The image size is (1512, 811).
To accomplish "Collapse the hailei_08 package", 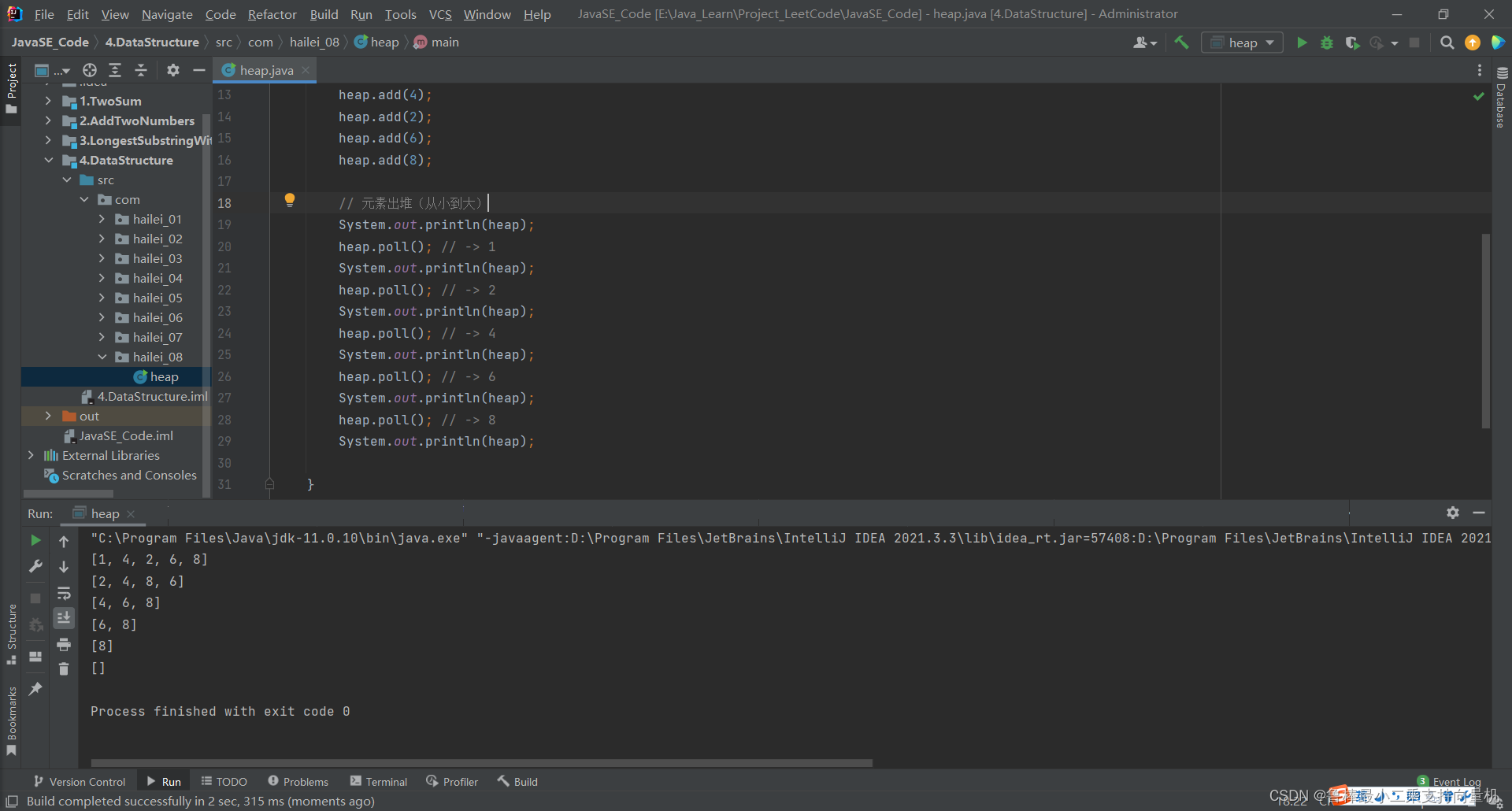I will (102, 357).
